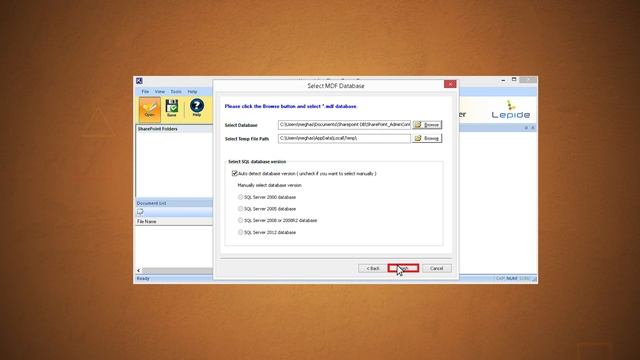Select SQL Server 2000 database option
The image size is (640, 360).
pyautogui.click(x=240, y=197)
